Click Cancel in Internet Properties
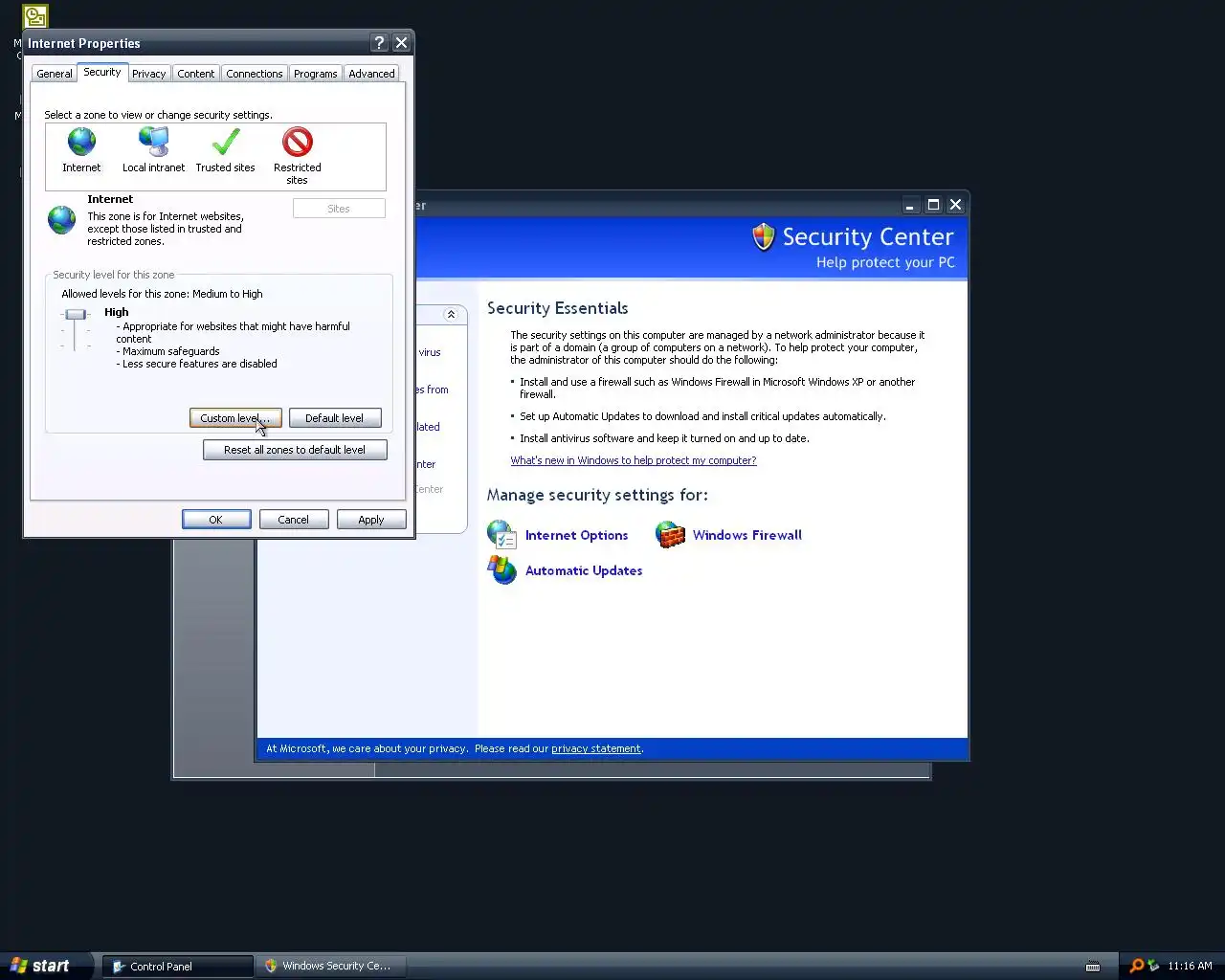The height and width of the screenshot is (980, 1225). click(x=294, y=520)
